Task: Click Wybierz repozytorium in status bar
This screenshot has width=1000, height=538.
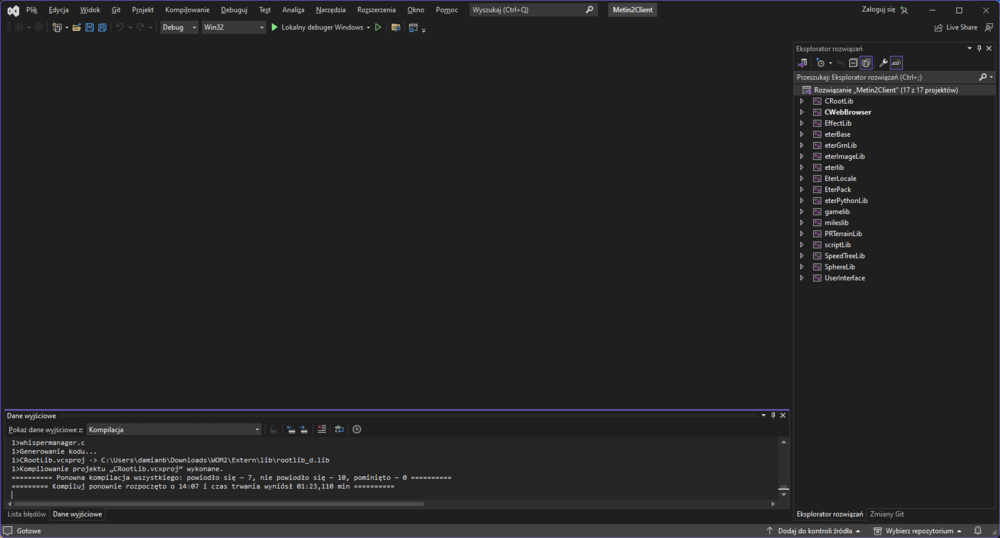Action: tap(918, 531)
